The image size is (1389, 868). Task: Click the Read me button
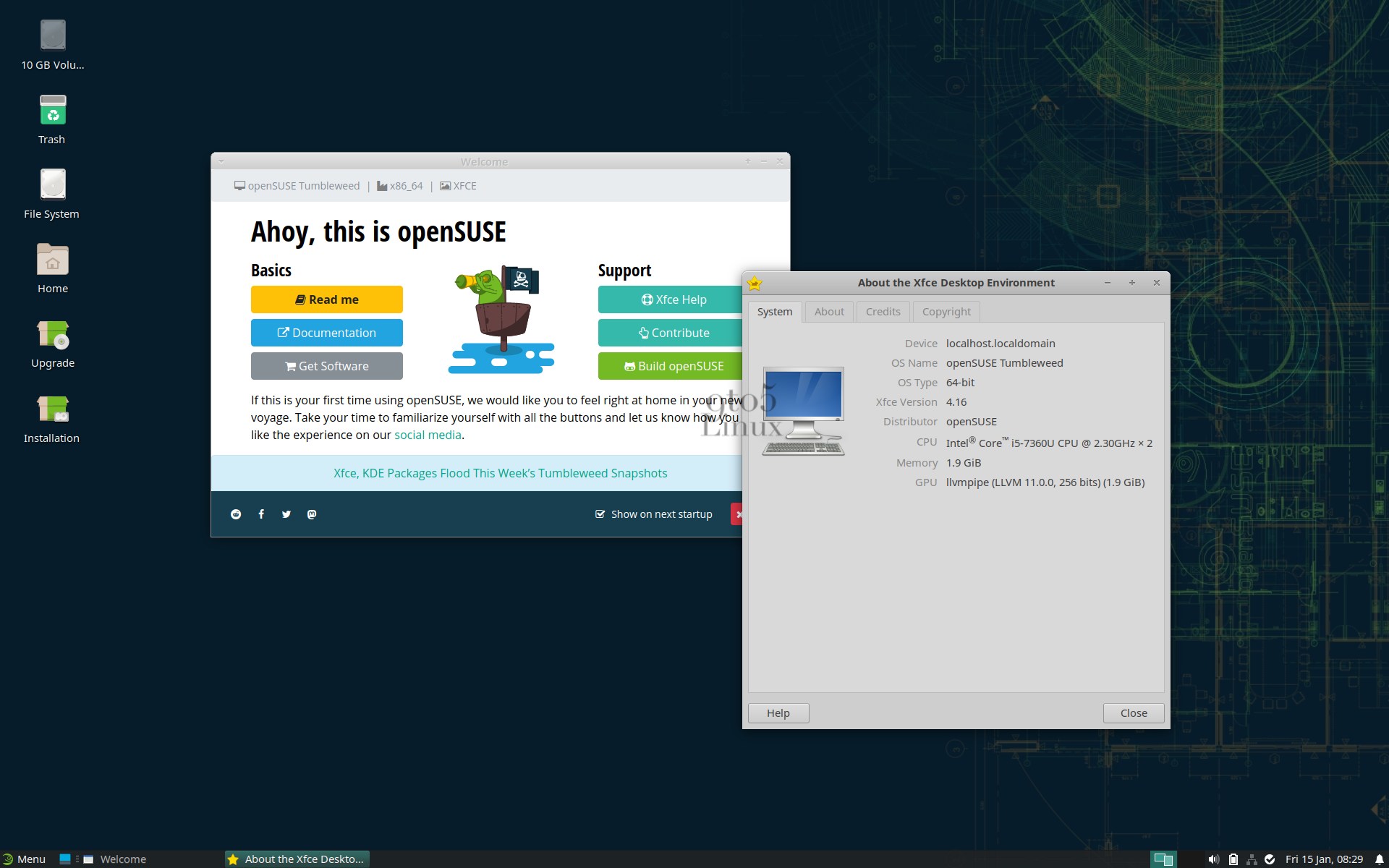click(x=326, y=299)
